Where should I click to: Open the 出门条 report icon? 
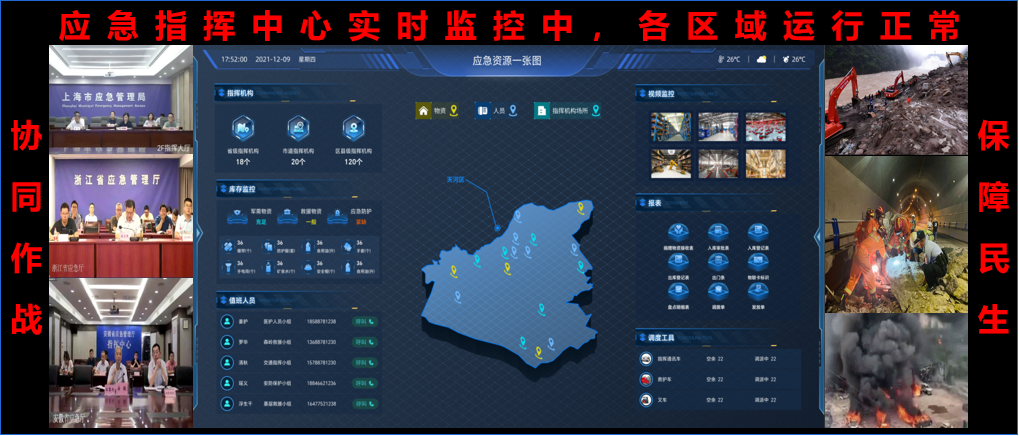tap(717, 262)
